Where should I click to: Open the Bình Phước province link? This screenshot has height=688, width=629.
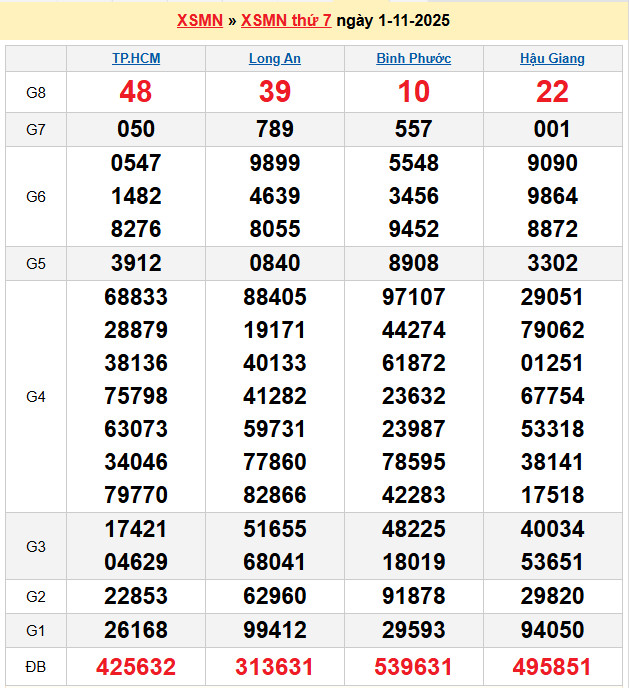(413, 58)
